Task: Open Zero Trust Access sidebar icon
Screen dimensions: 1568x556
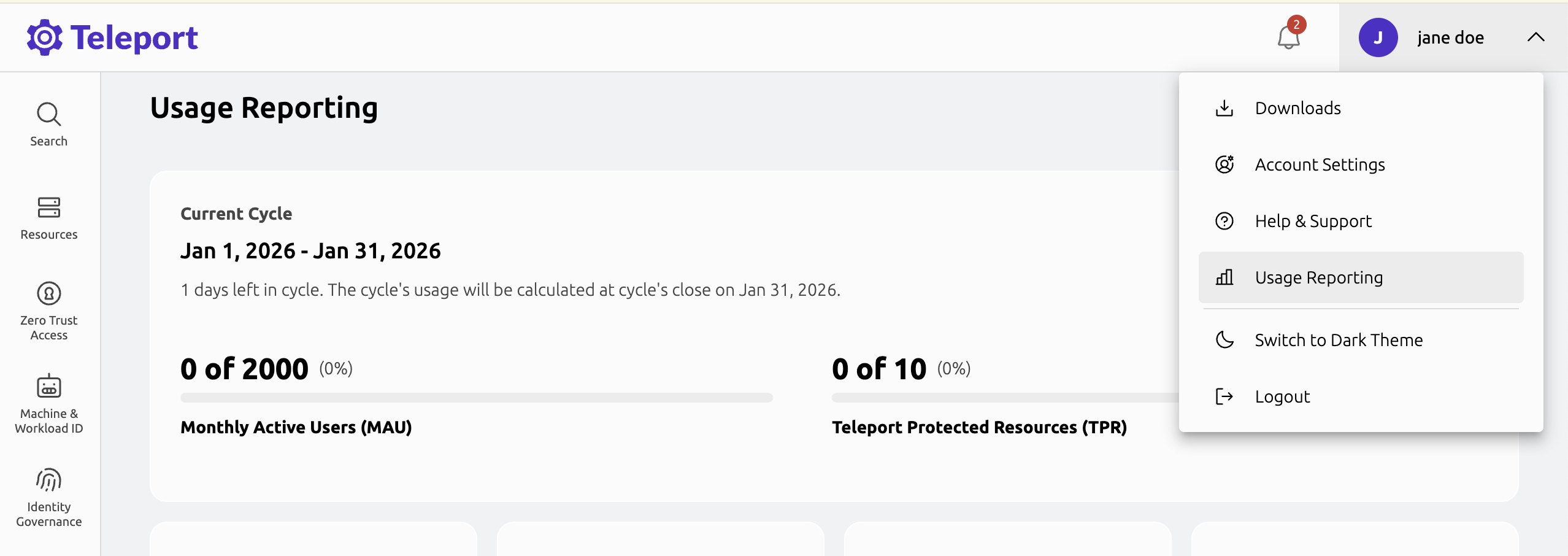Action: point(48,293)
